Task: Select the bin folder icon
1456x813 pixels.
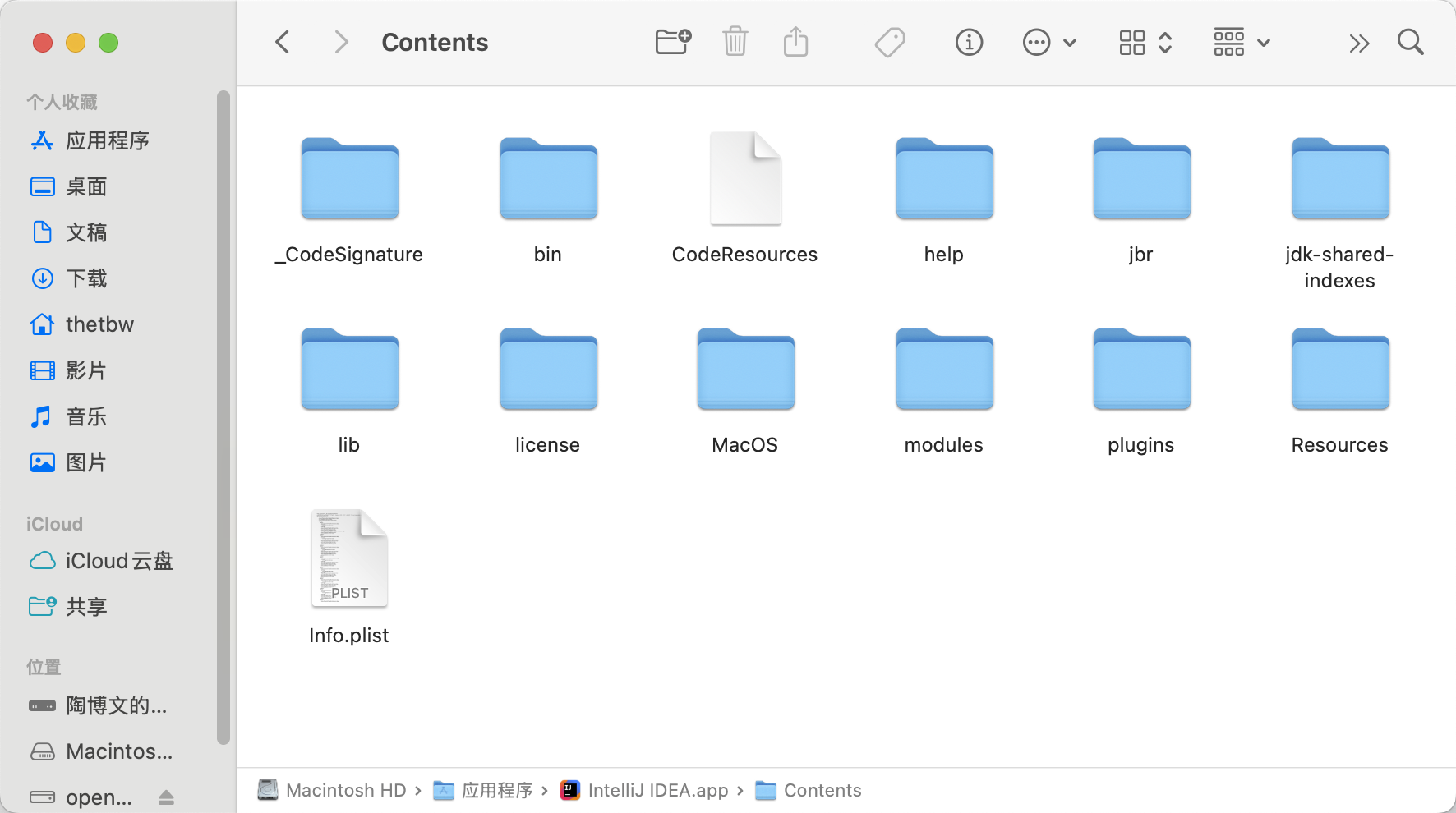Action: click(x=549, y=179)
